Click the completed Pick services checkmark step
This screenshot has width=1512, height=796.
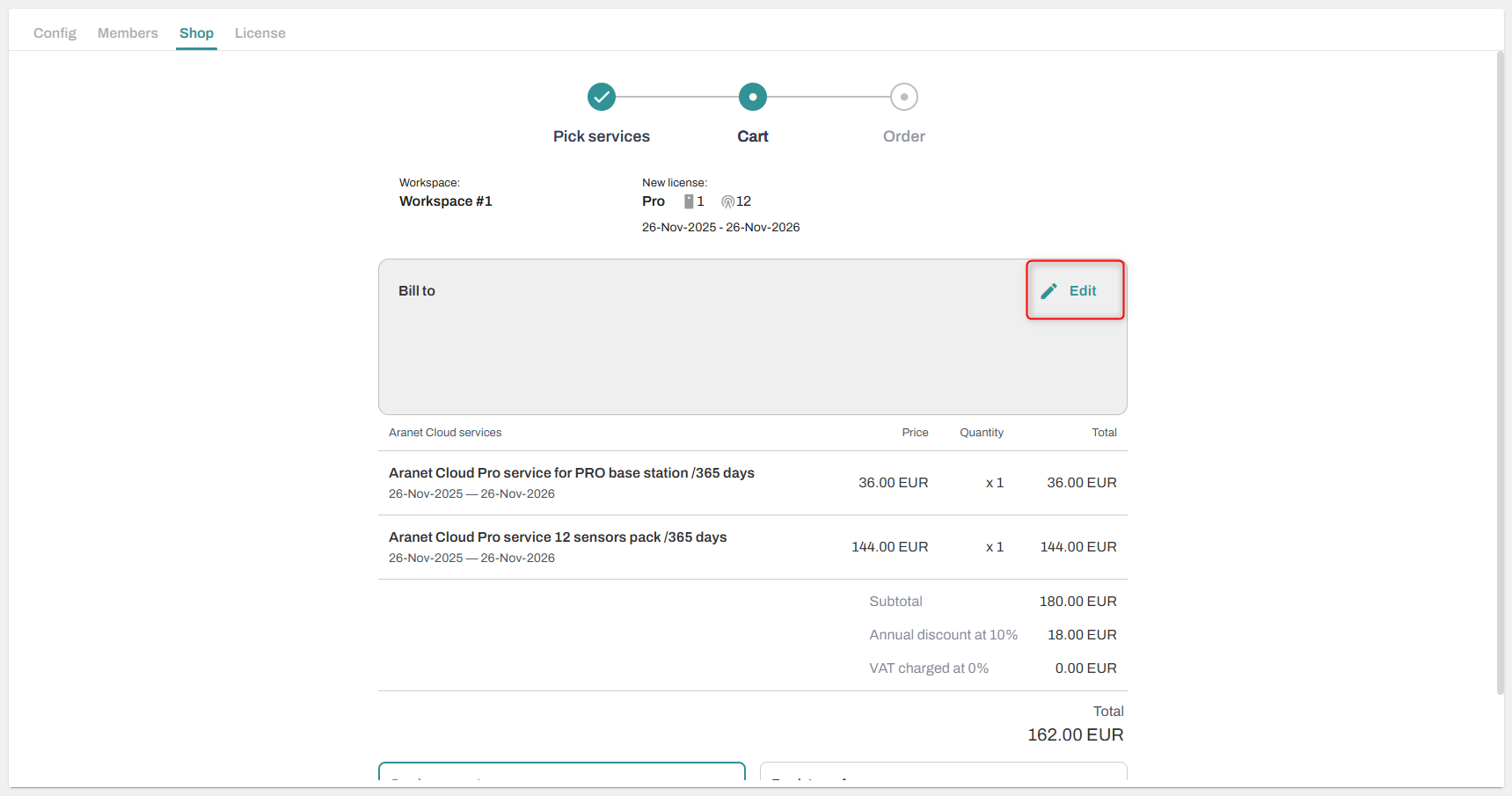[x=602, y=97]
